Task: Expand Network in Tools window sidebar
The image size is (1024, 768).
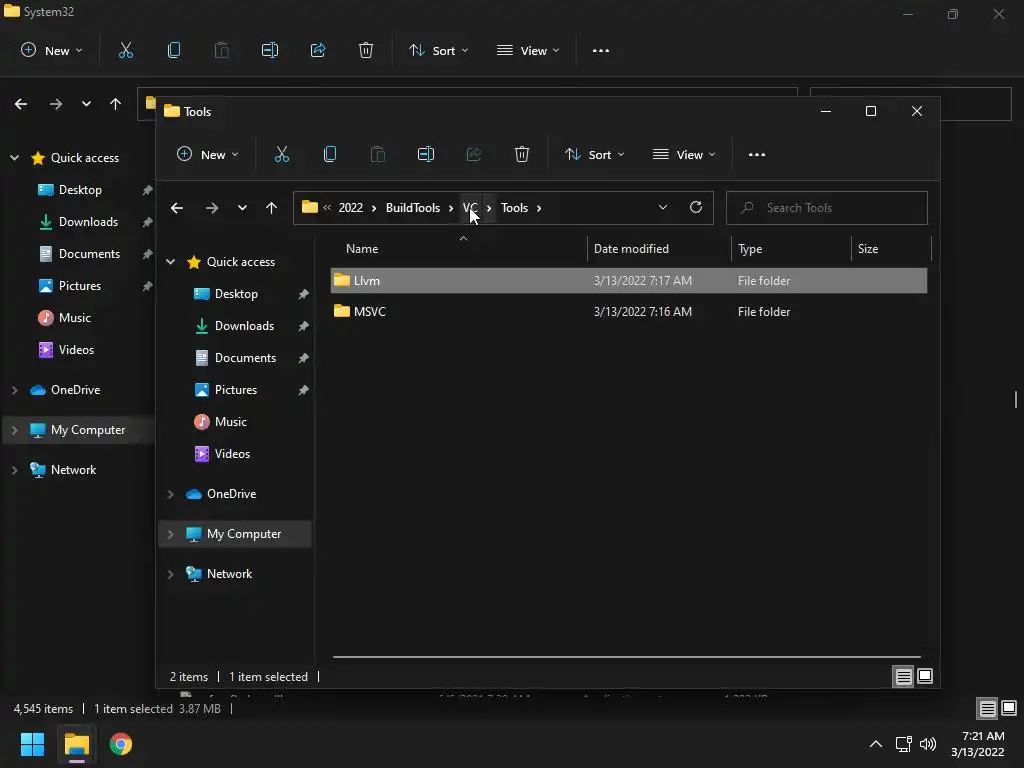Action: click(x=170, y=574)
